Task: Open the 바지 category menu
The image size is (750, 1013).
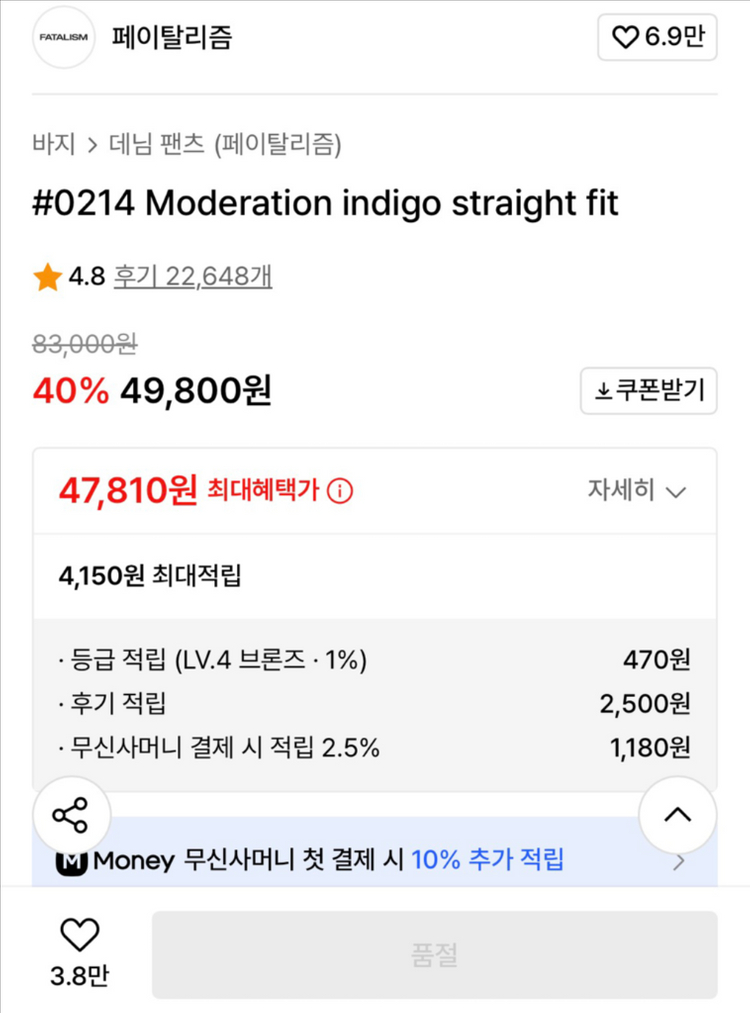Action: (52, 144)
